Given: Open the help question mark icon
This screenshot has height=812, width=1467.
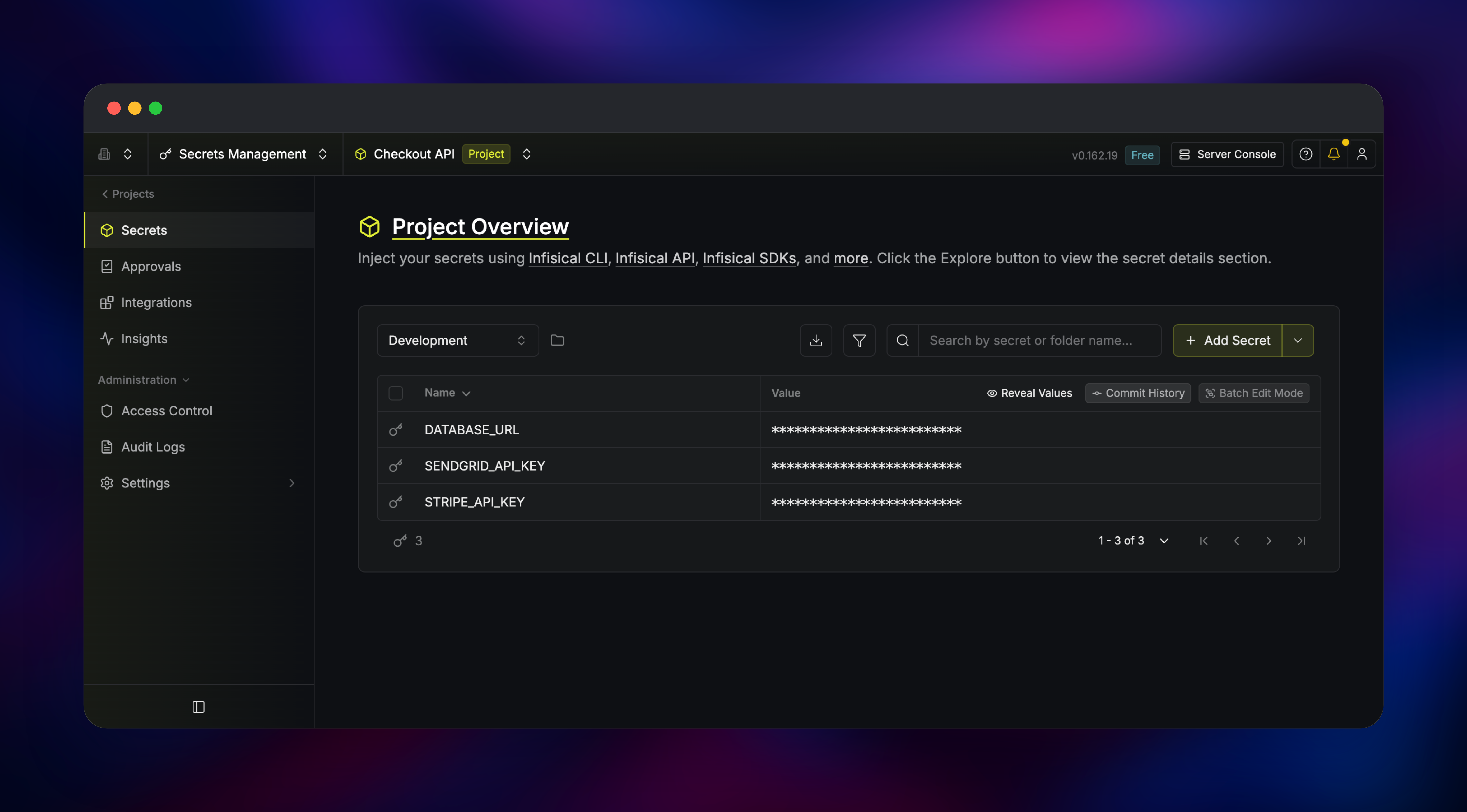Looking at the screenshot, I should pos(1306,154).
